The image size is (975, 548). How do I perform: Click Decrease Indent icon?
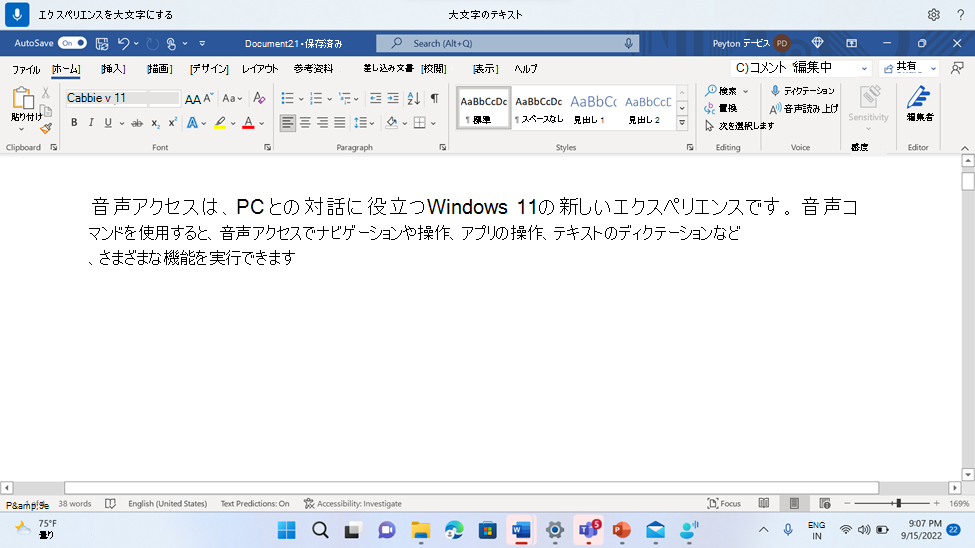[376, 98]
